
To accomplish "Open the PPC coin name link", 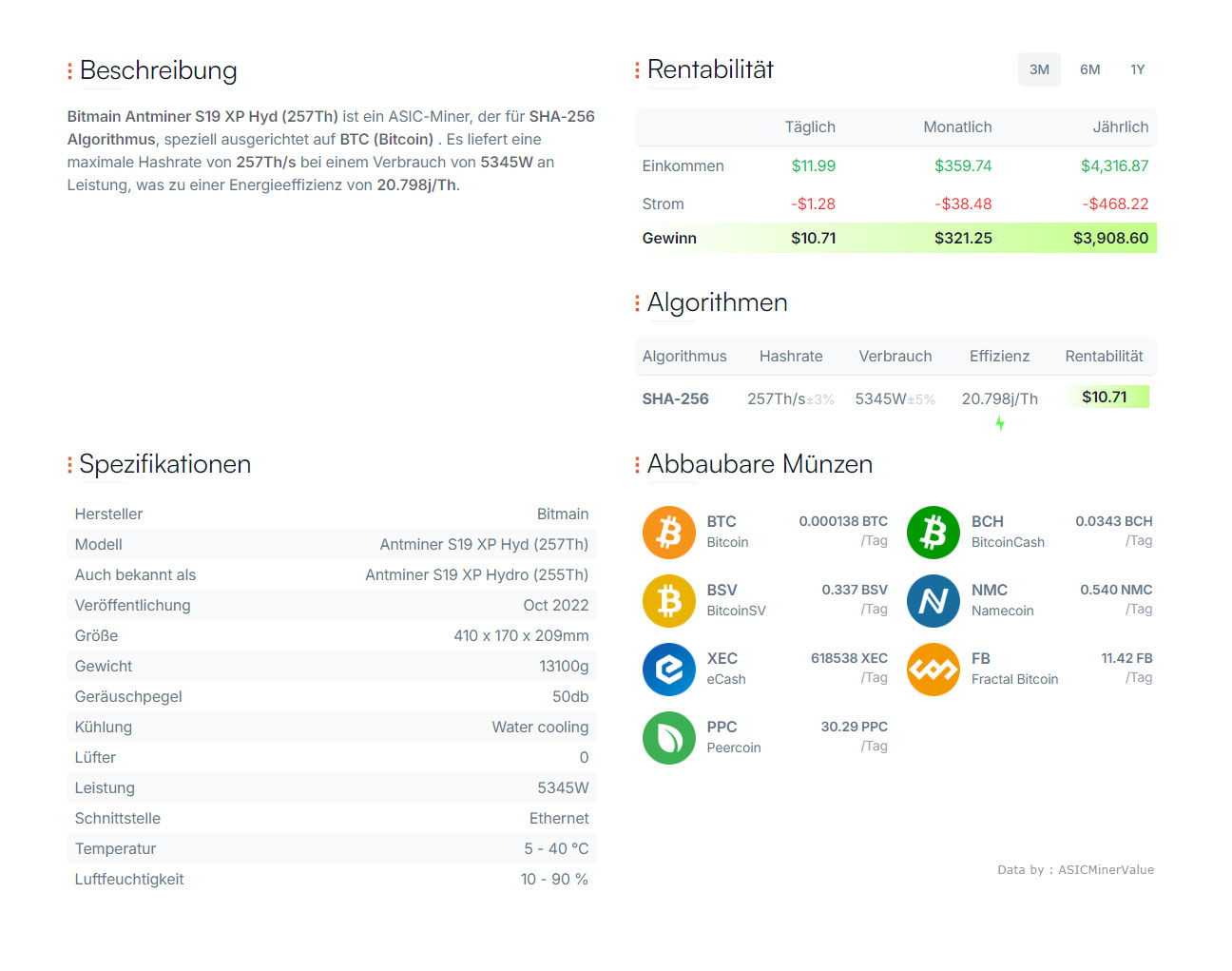I will (x=722, y=727).
